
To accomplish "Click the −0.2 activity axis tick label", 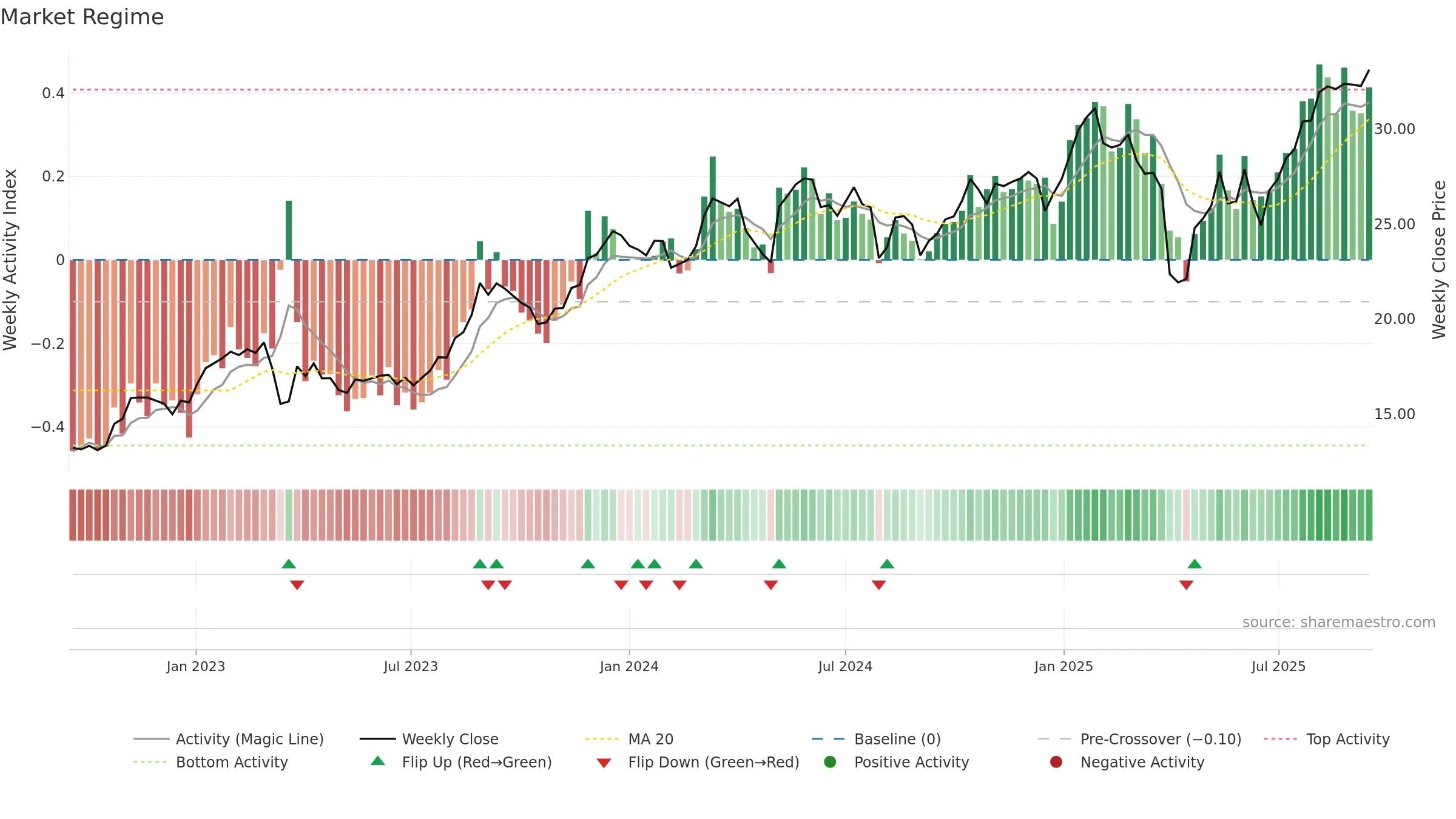I will point(48,344).
